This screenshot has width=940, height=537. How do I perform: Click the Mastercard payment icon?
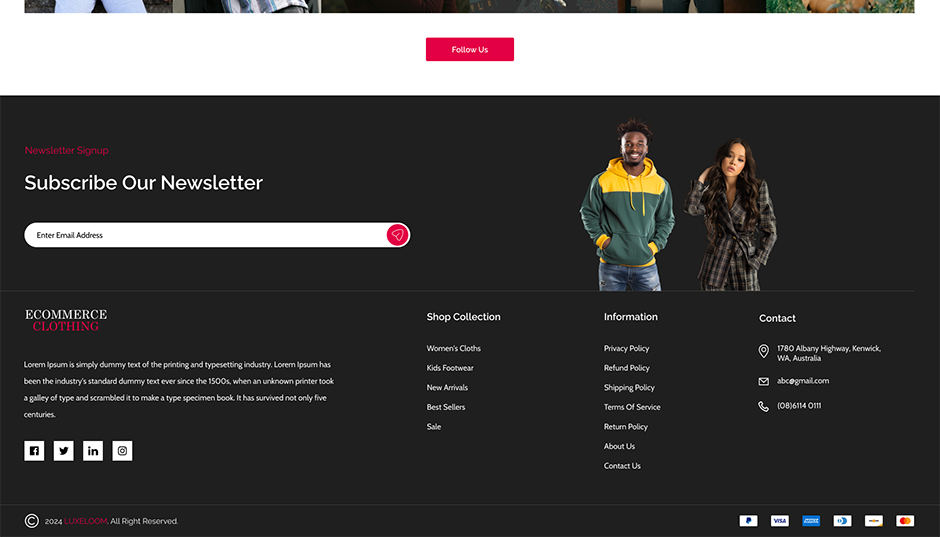[904, 521]
